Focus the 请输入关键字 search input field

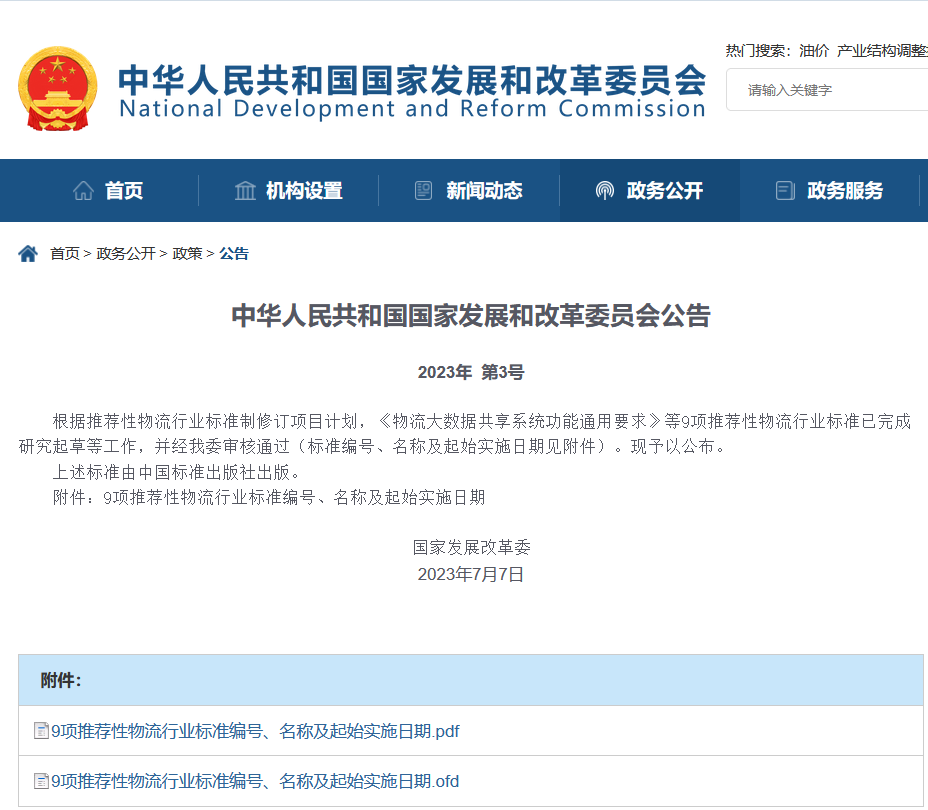830,90
